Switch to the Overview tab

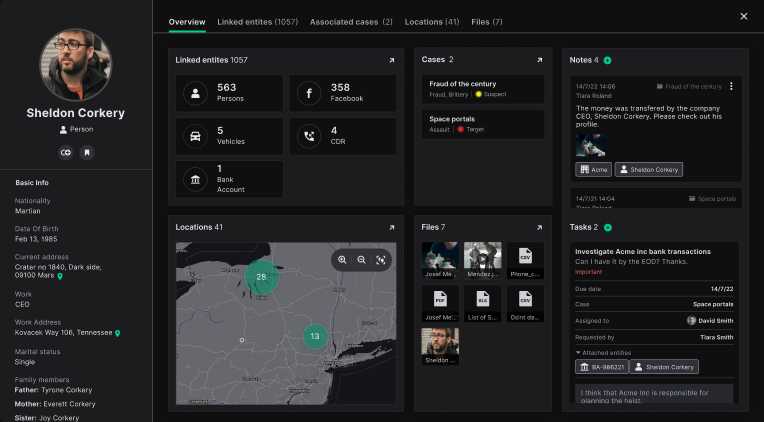coord(187,22)
